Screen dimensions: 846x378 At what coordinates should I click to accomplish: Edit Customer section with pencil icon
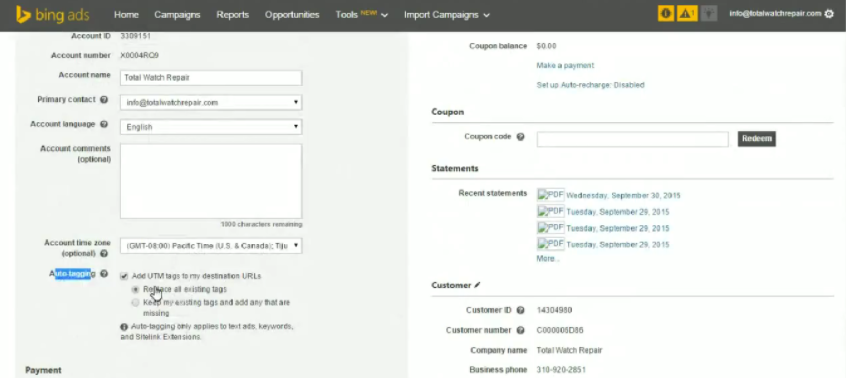pos(477,285)
